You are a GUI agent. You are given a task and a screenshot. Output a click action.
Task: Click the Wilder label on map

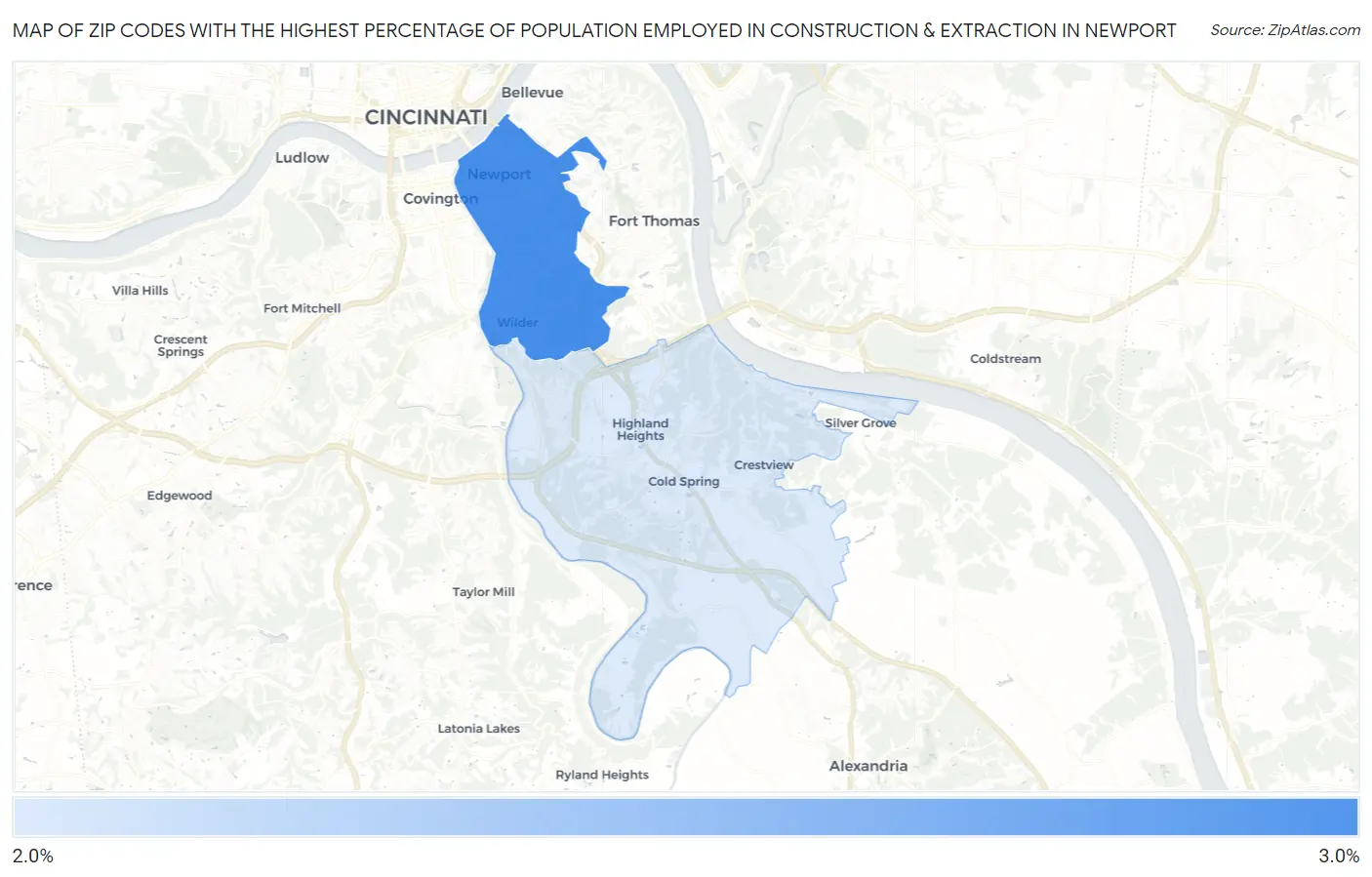point(517,323)
